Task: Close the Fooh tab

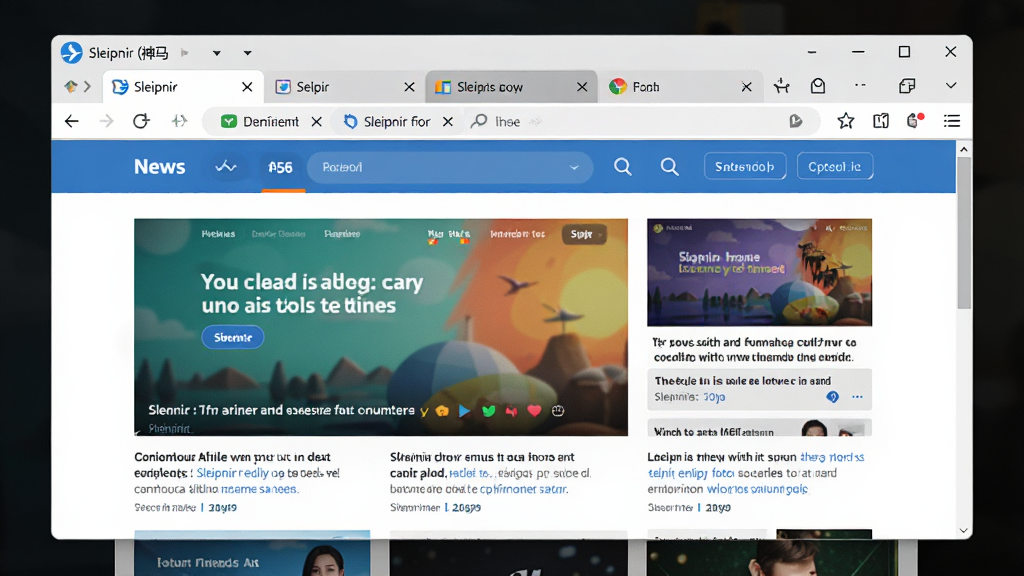Action: click(x=746, y=87)
